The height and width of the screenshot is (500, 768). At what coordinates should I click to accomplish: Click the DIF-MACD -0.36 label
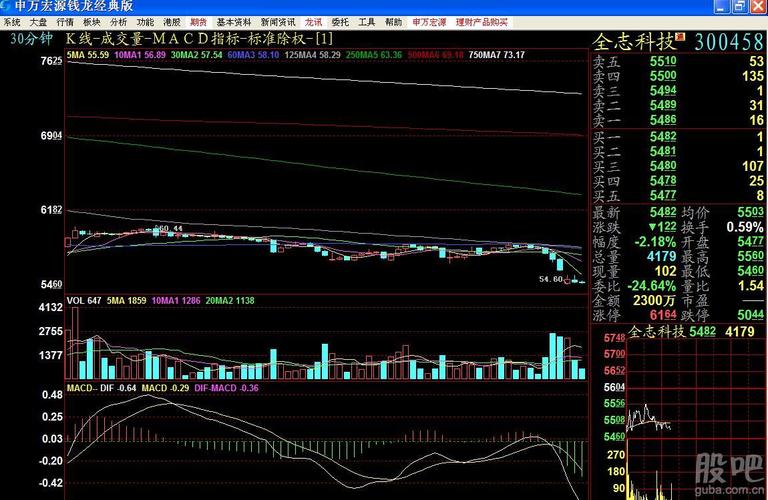[x=226, y=388]
